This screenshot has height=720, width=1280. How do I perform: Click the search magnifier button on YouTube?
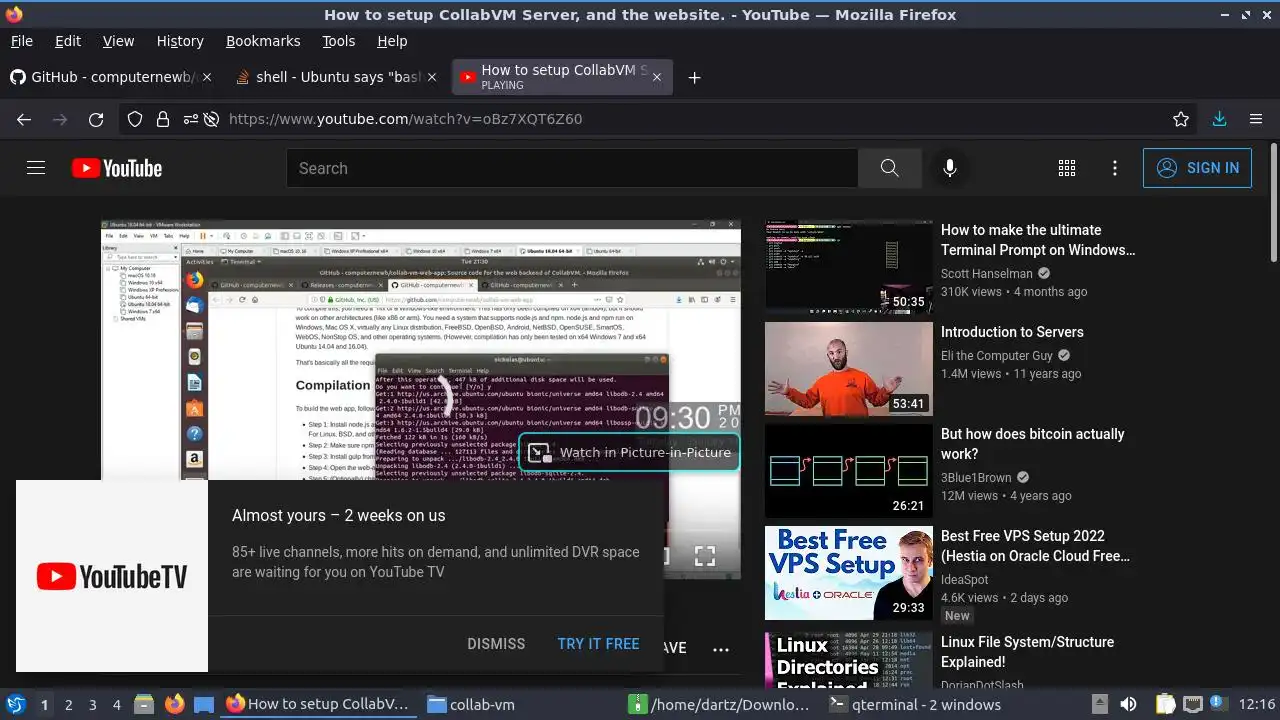pos(889,168)
